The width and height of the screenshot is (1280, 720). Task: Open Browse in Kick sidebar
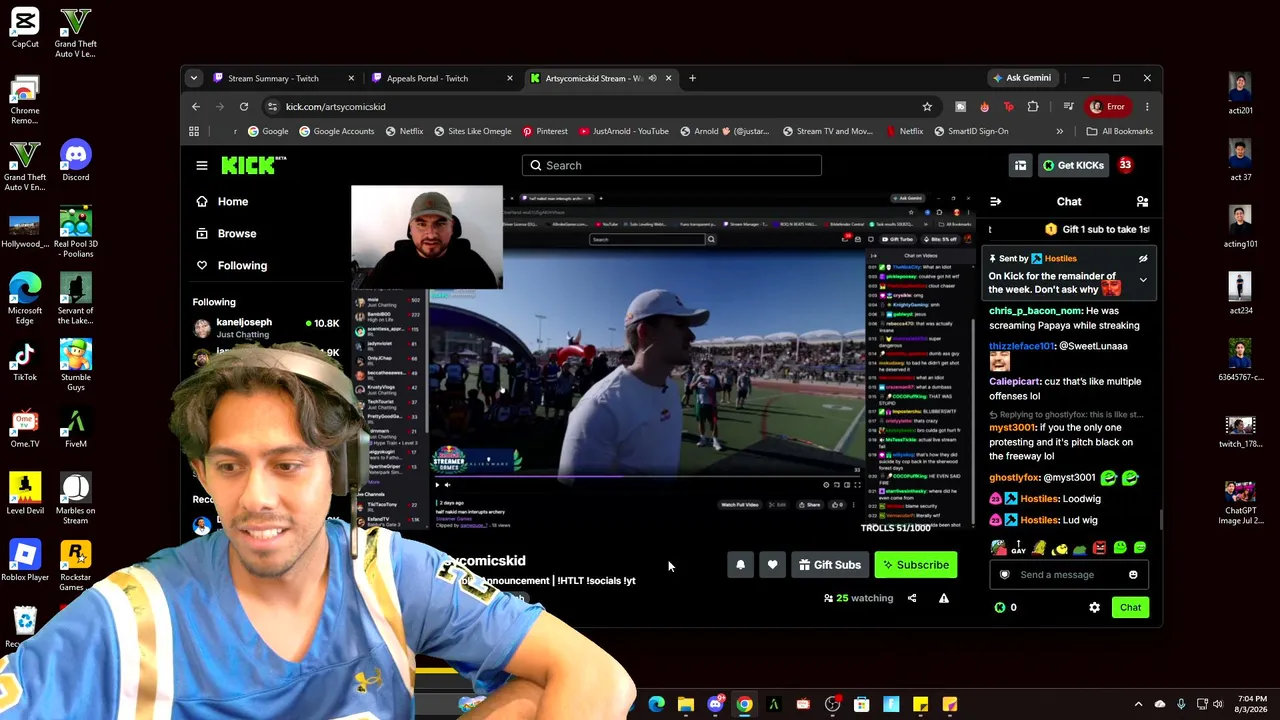226,234
